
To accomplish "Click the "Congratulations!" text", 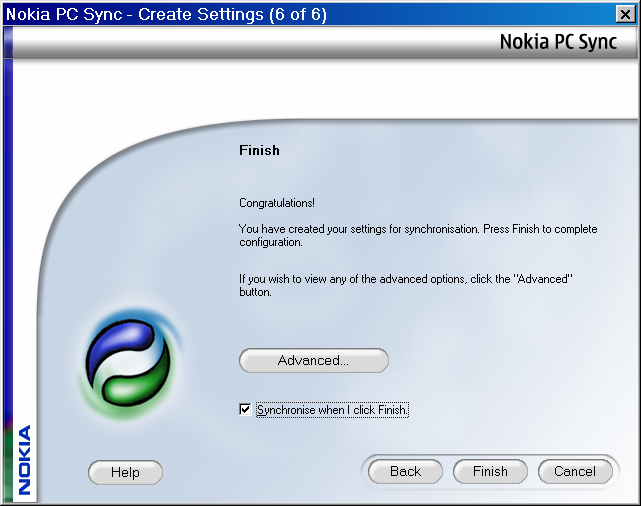I will 277,203.
